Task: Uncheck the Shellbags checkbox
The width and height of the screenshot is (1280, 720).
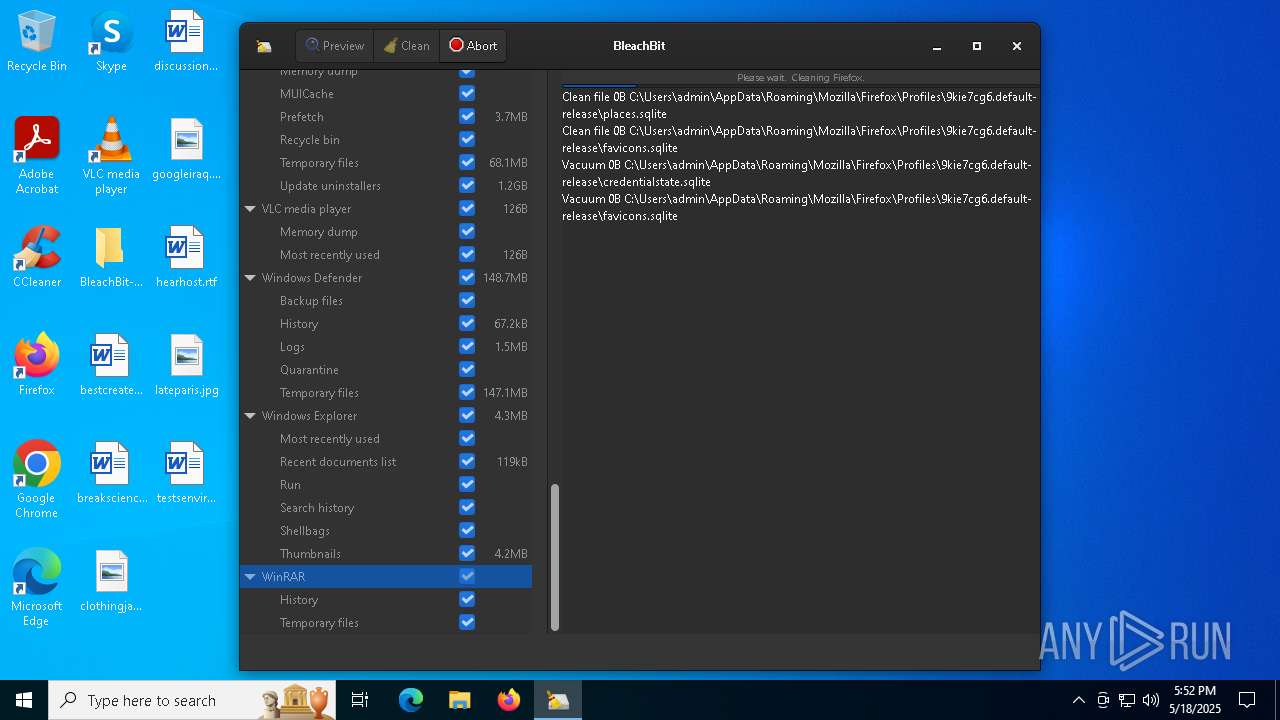Action: point(467,530)
